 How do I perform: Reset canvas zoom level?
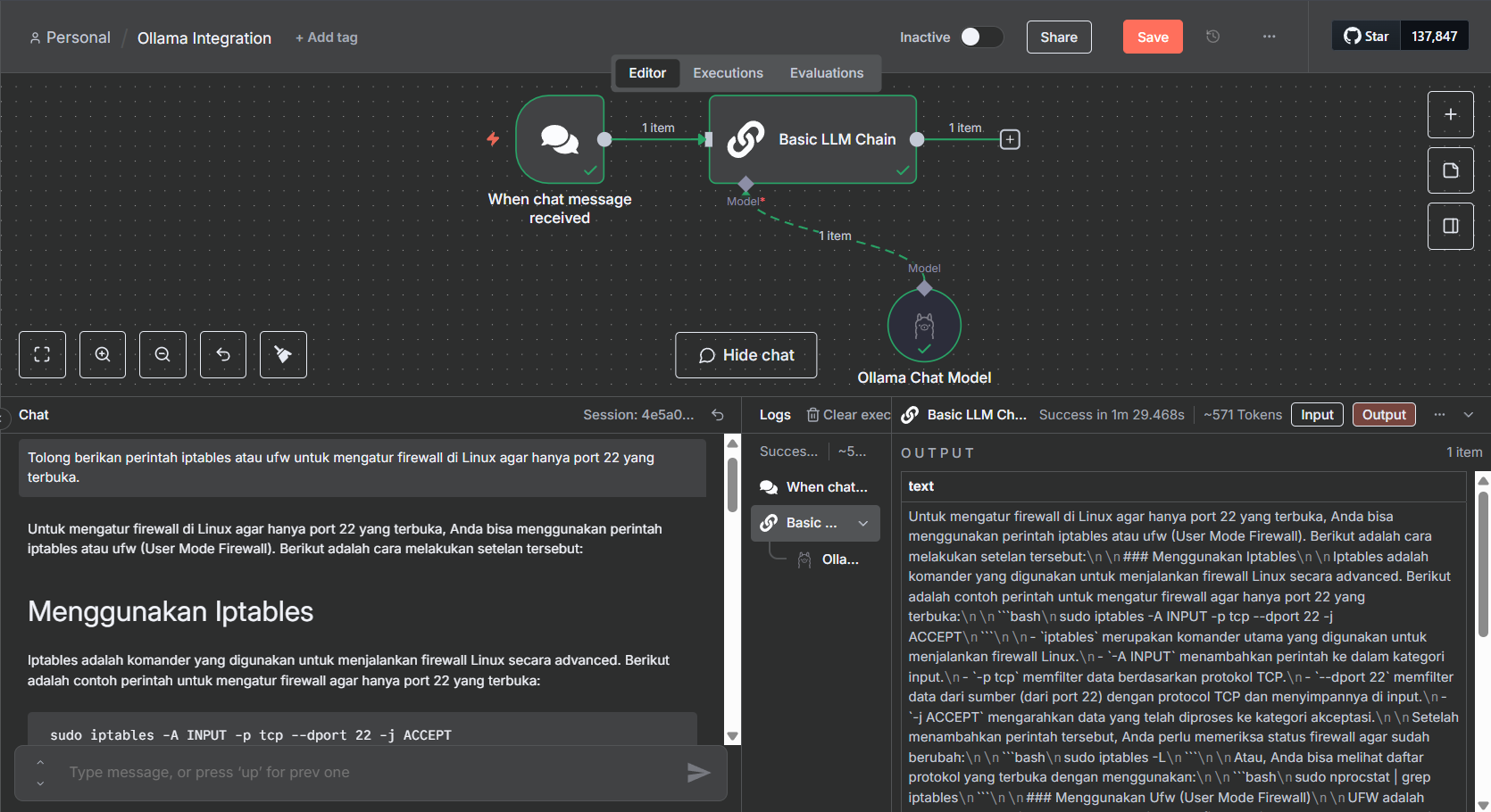(x=223, y=354)
